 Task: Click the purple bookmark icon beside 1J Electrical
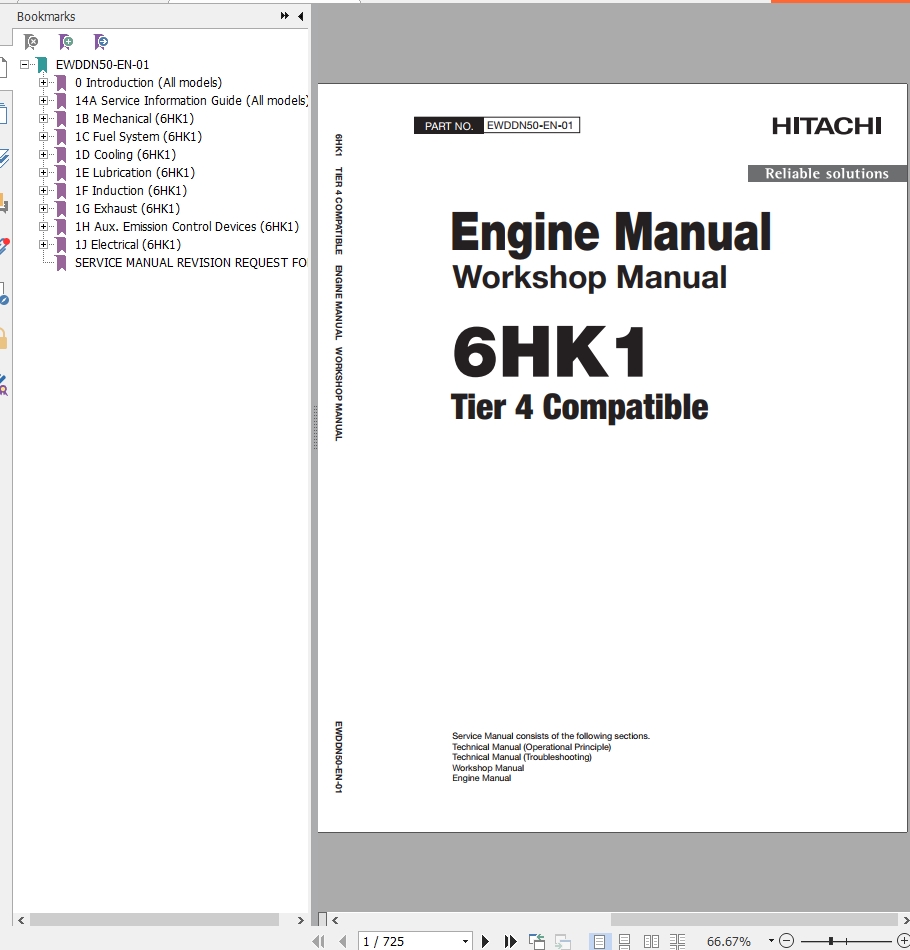61,245
